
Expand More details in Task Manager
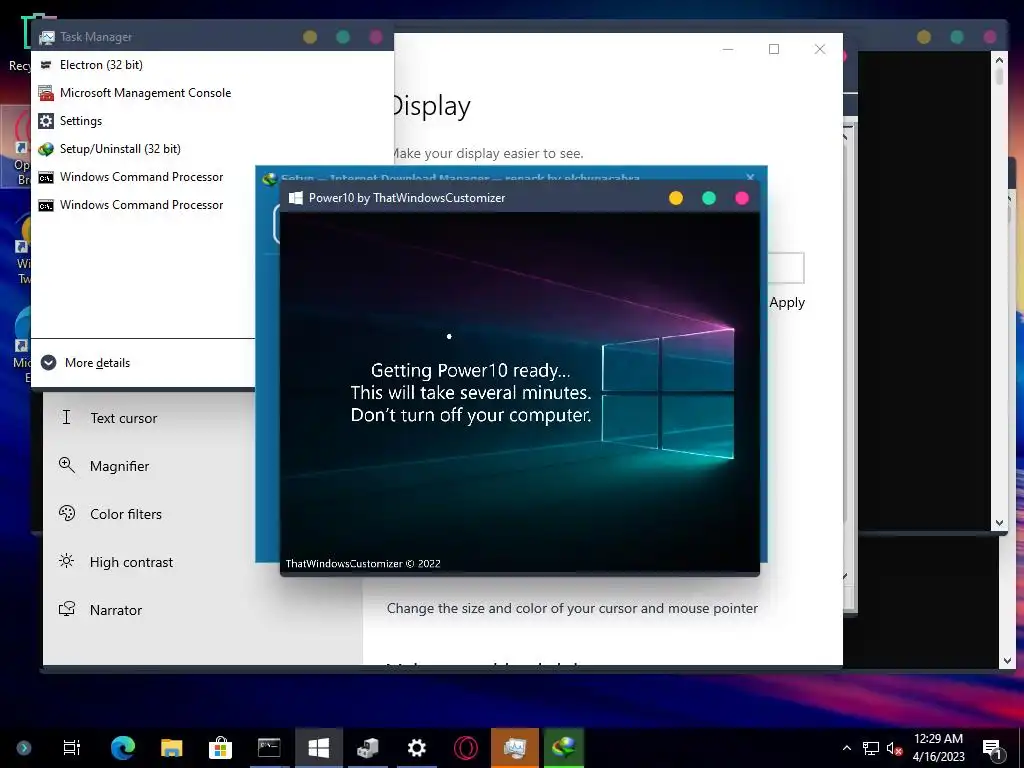(86, 362)
